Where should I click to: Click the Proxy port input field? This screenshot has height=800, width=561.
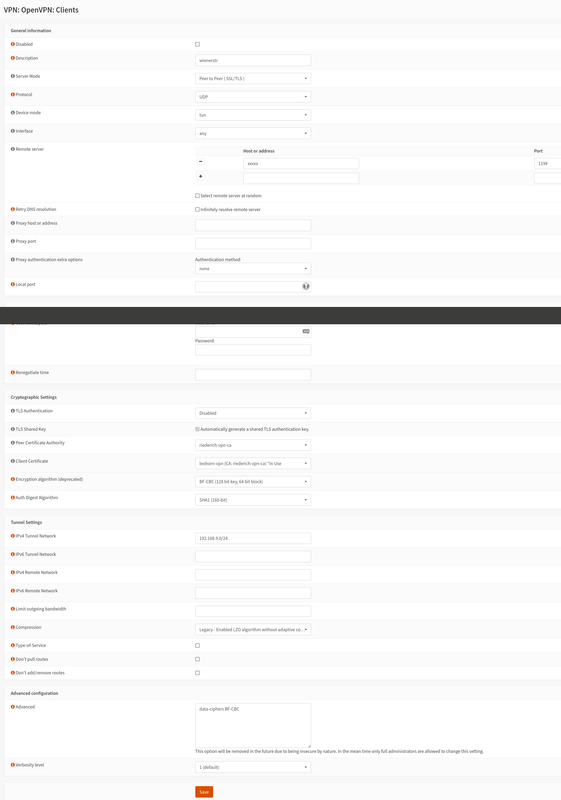pyautogui.click(x=253, y=243)
